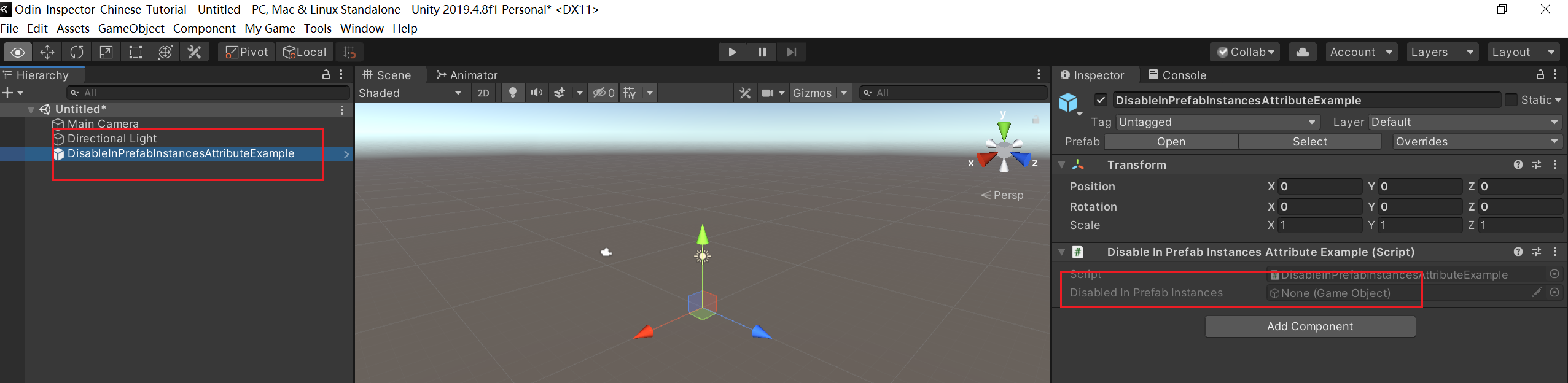The image size is (1568, 383).
Task: Click the scene orientation gizmo
Action: [x=1004, y=149]
